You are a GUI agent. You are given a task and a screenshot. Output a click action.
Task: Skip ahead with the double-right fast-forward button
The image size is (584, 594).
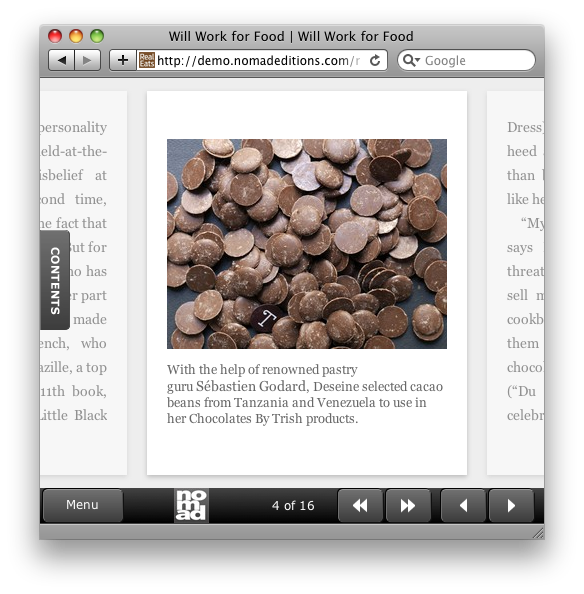(408, 505)
